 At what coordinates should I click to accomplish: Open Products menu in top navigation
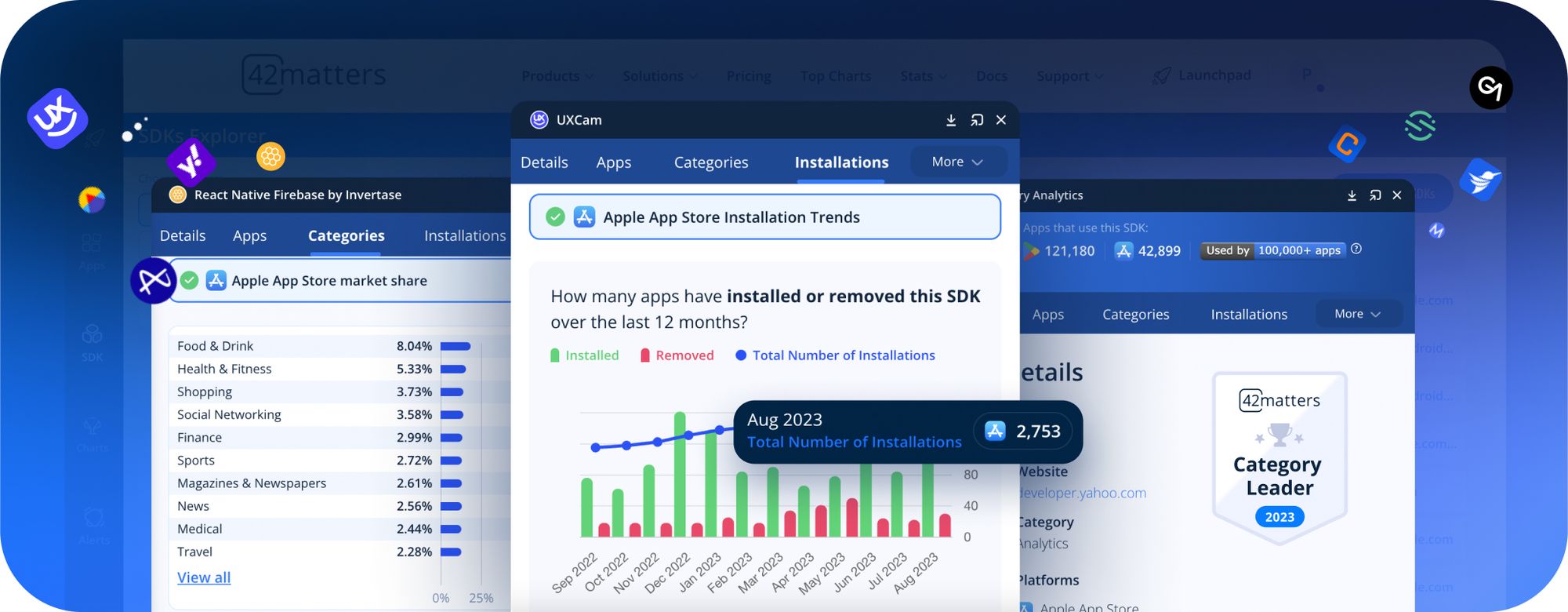coord(557,76)
